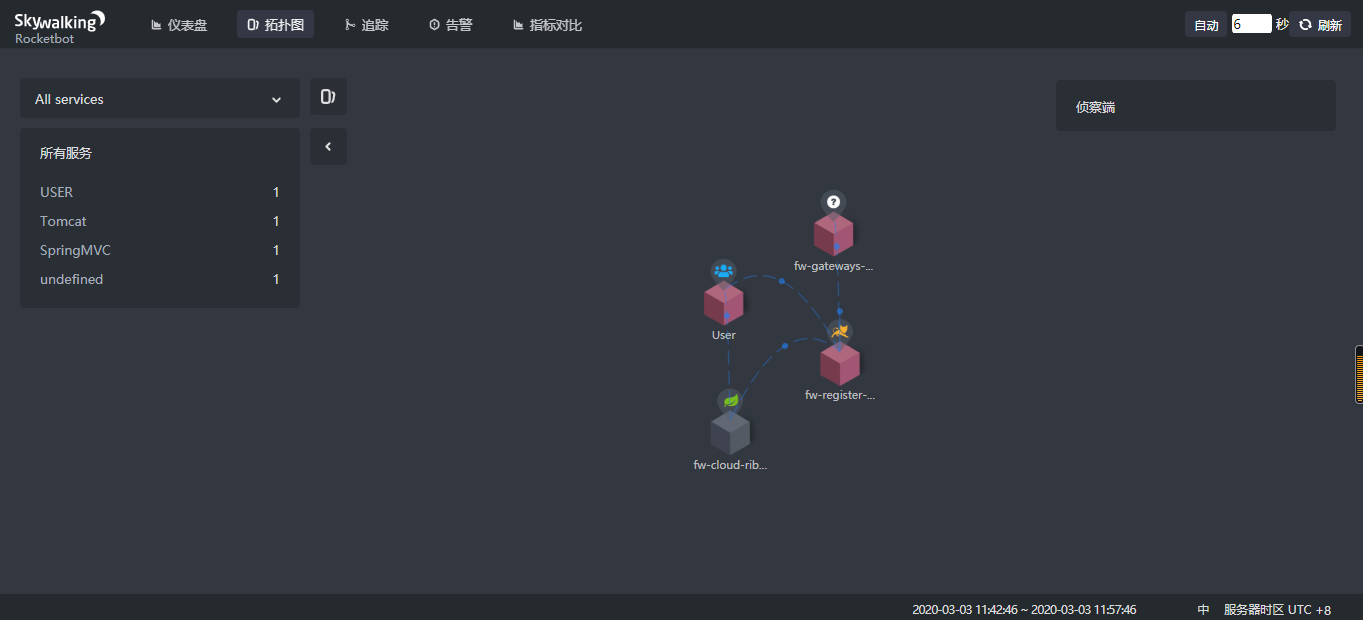Expand the All services dropdown
The image size is (1363, 620).
tap(159, 99)
